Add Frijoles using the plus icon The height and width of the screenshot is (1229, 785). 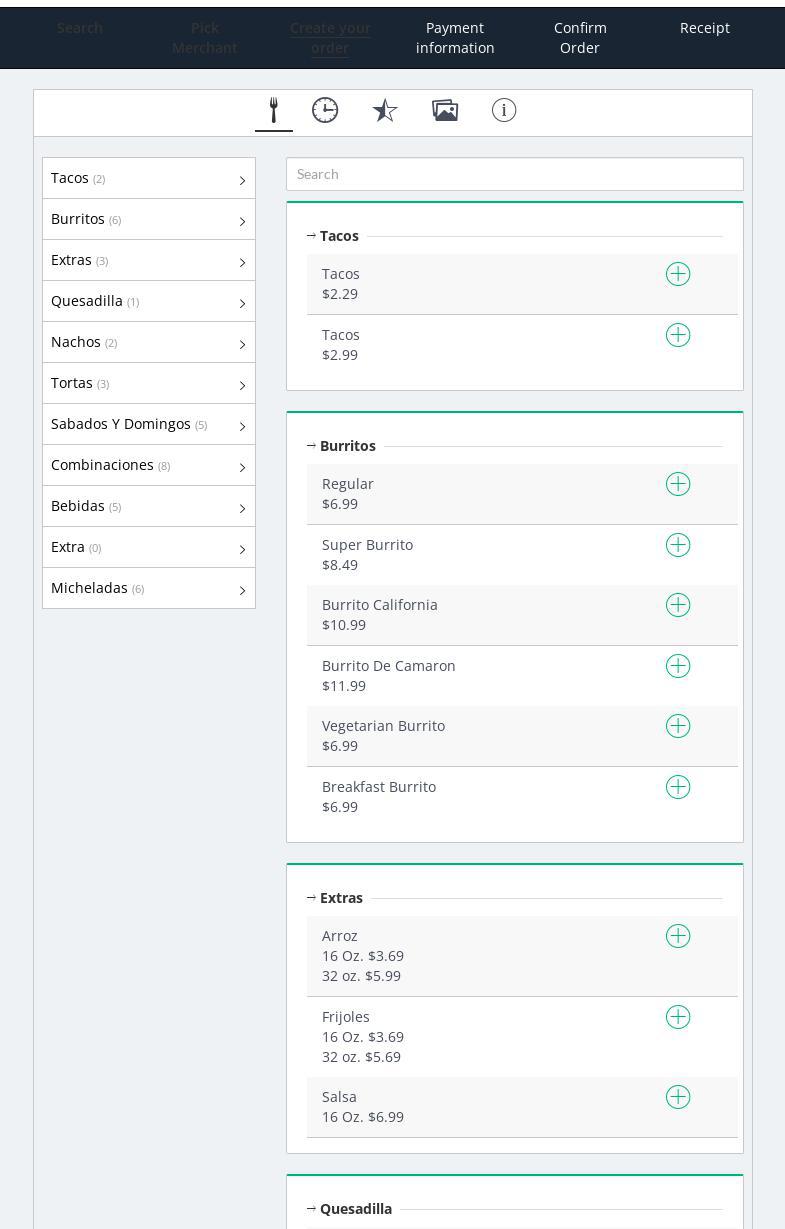click(678, 1017)
